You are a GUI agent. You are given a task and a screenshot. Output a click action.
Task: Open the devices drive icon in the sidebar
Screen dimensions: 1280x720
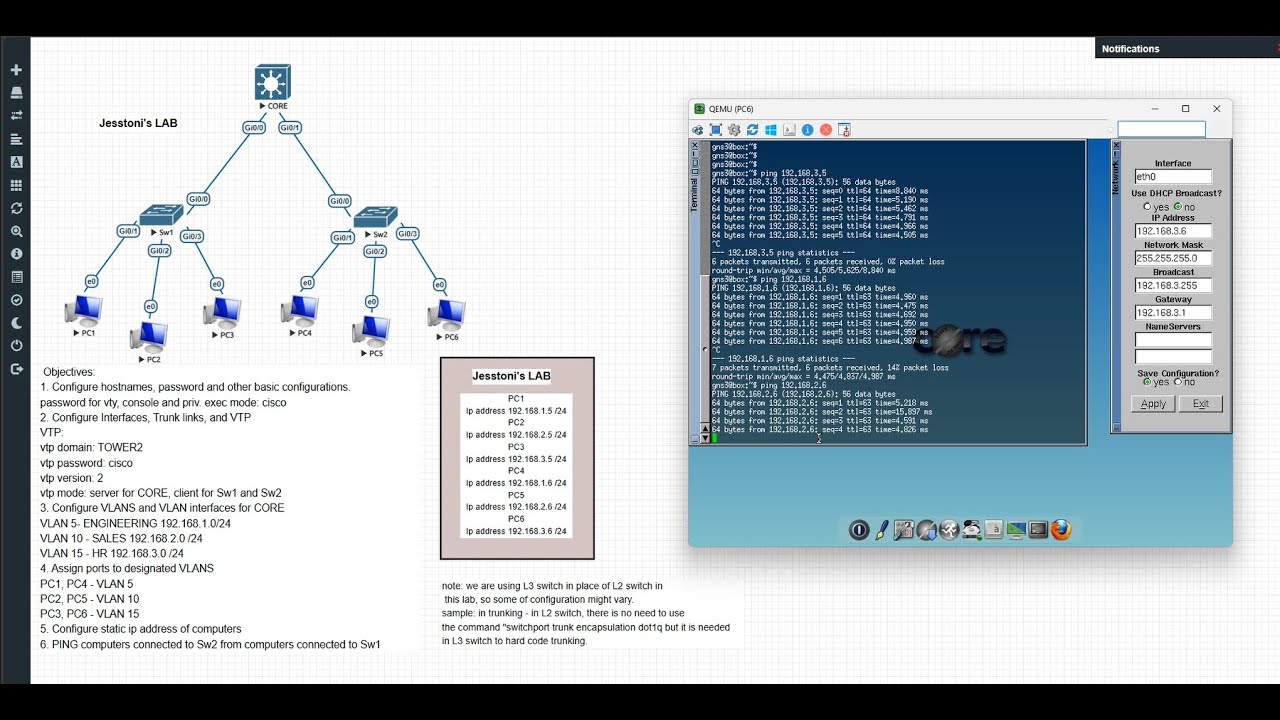click(x=16, y=93)
